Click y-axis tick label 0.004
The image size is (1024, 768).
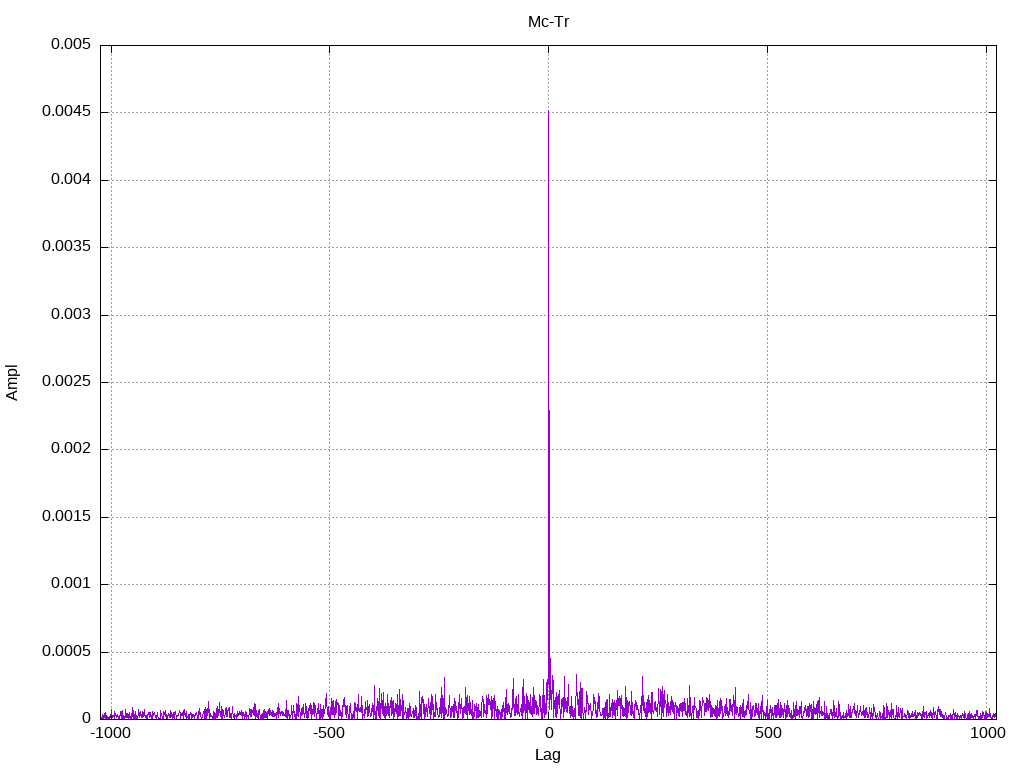click(x=71, y=179)
